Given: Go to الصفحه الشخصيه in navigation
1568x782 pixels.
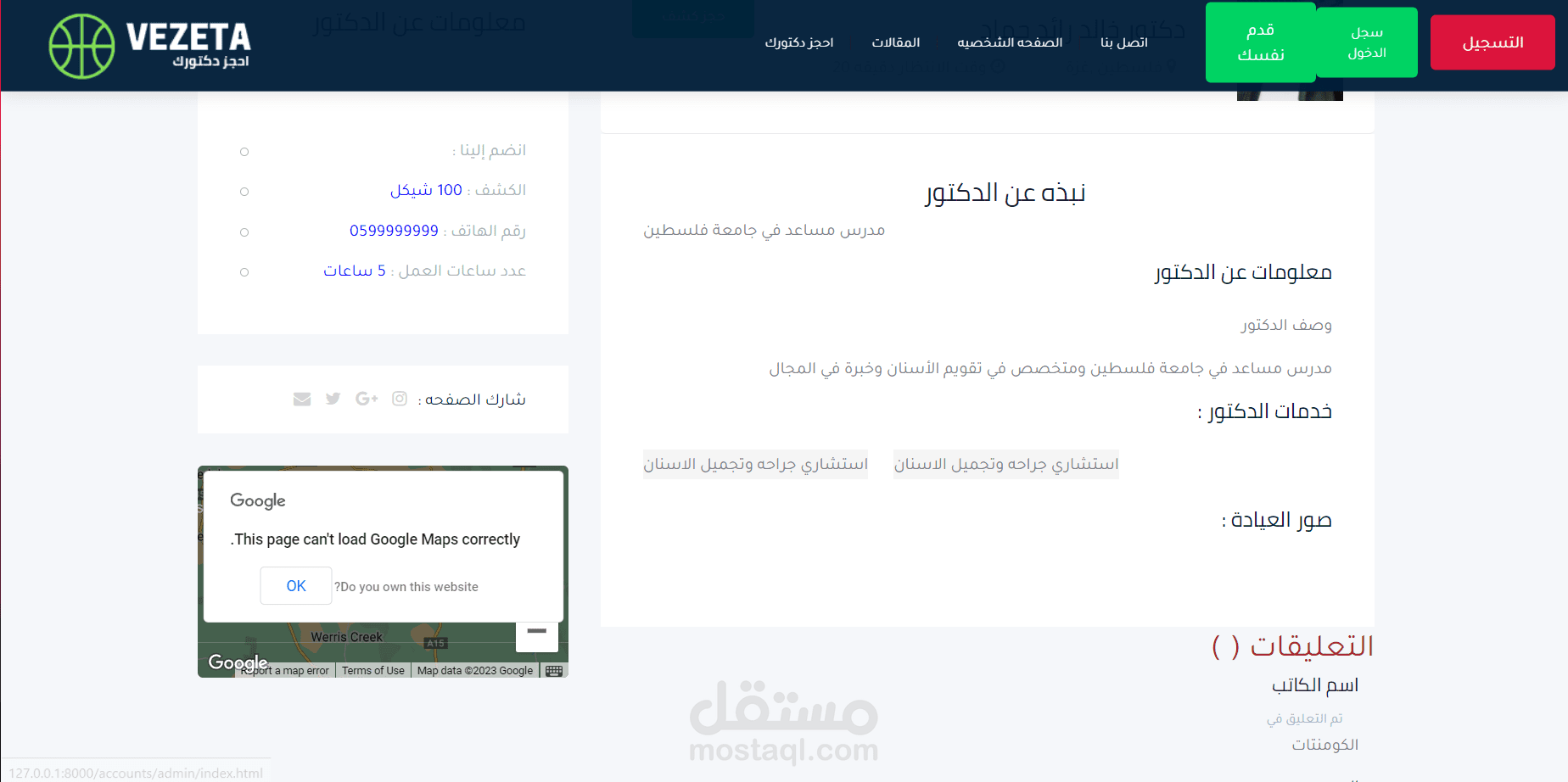Looking at the screenshot, I should click(1010, 42).
